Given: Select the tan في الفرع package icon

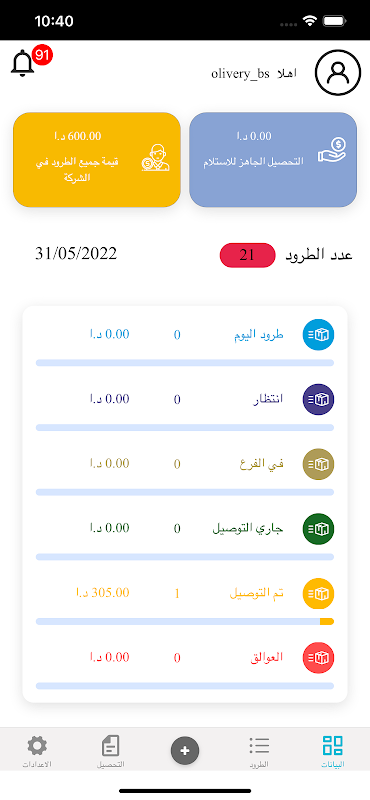Looking at the screenshot, I should pos(318,464).
